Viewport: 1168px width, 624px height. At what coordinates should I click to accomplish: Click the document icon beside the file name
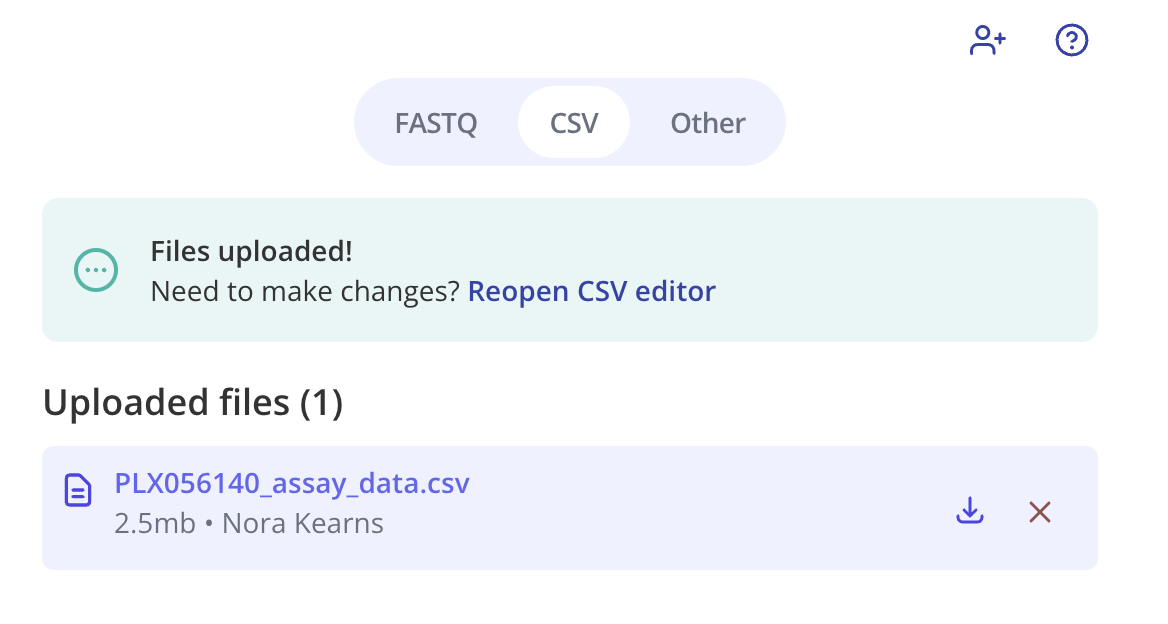[x=78, y=490]
